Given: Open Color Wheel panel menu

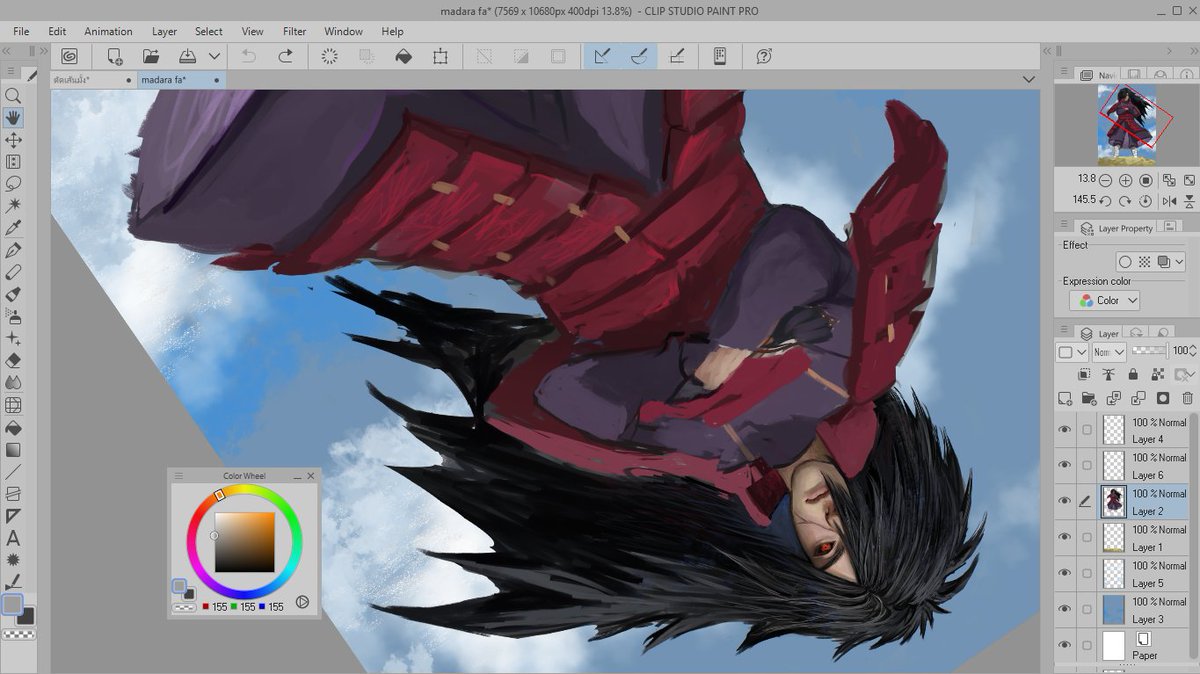Looking at the screenshot, I should point(179,476).
